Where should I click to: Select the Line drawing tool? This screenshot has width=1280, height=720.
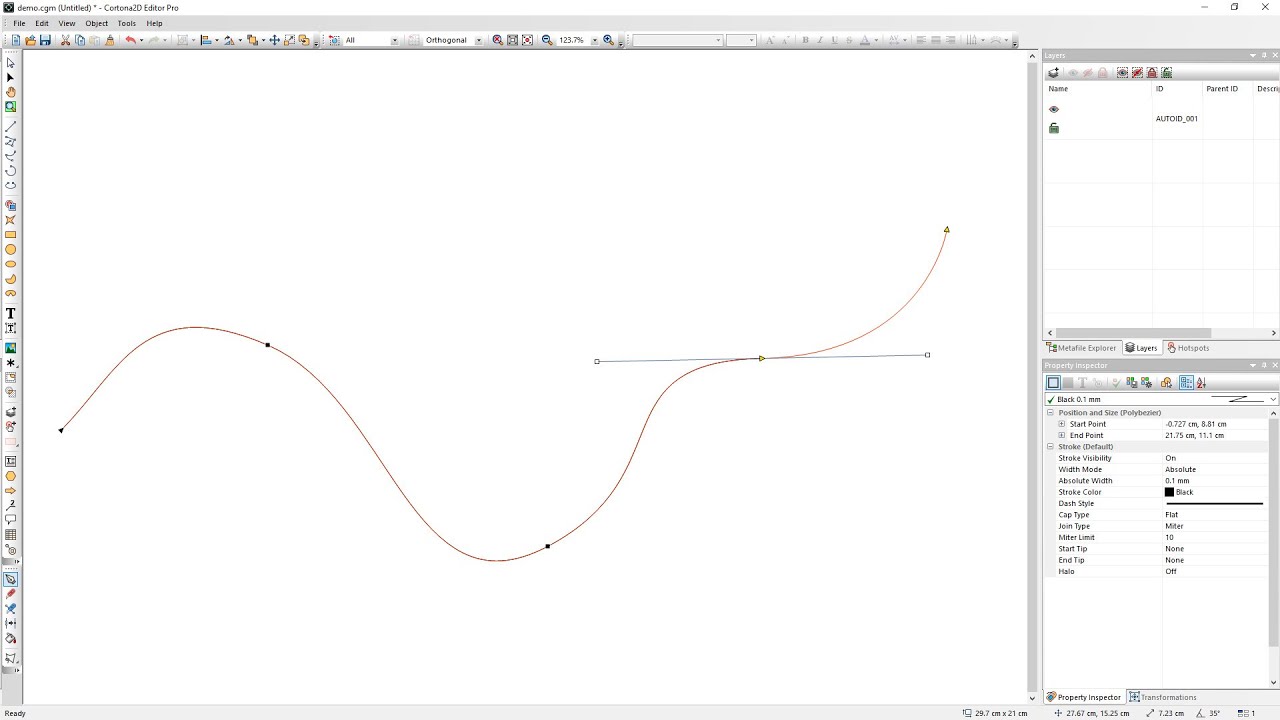(x=11, y=127)
